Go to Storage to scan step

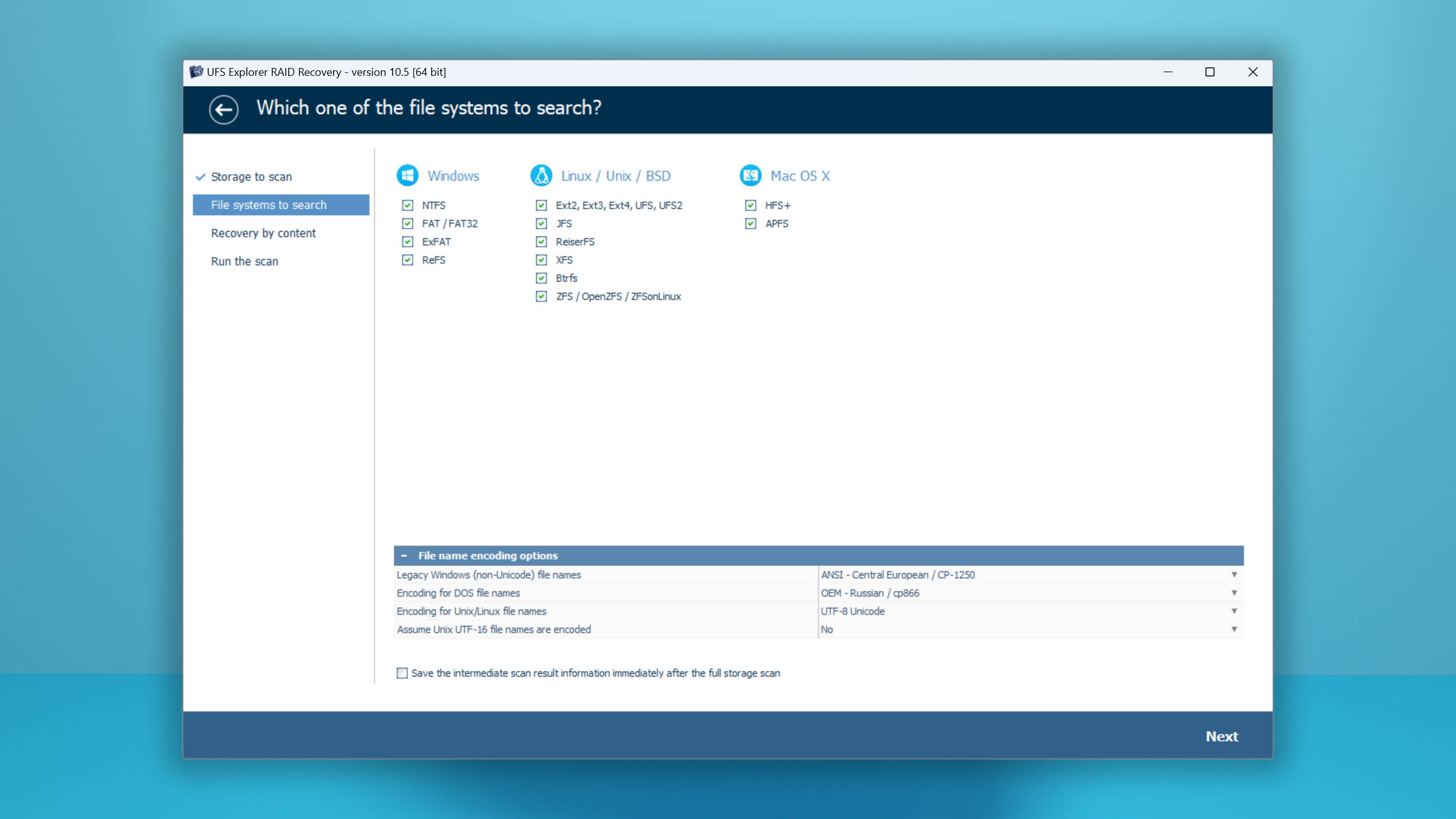[251, 177]
